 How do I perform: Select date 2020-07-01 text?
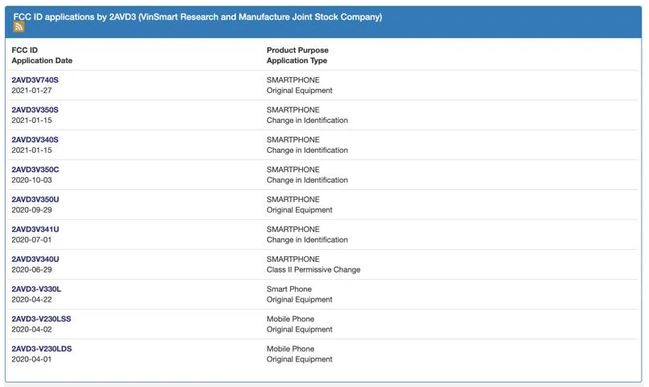[32, 240]
